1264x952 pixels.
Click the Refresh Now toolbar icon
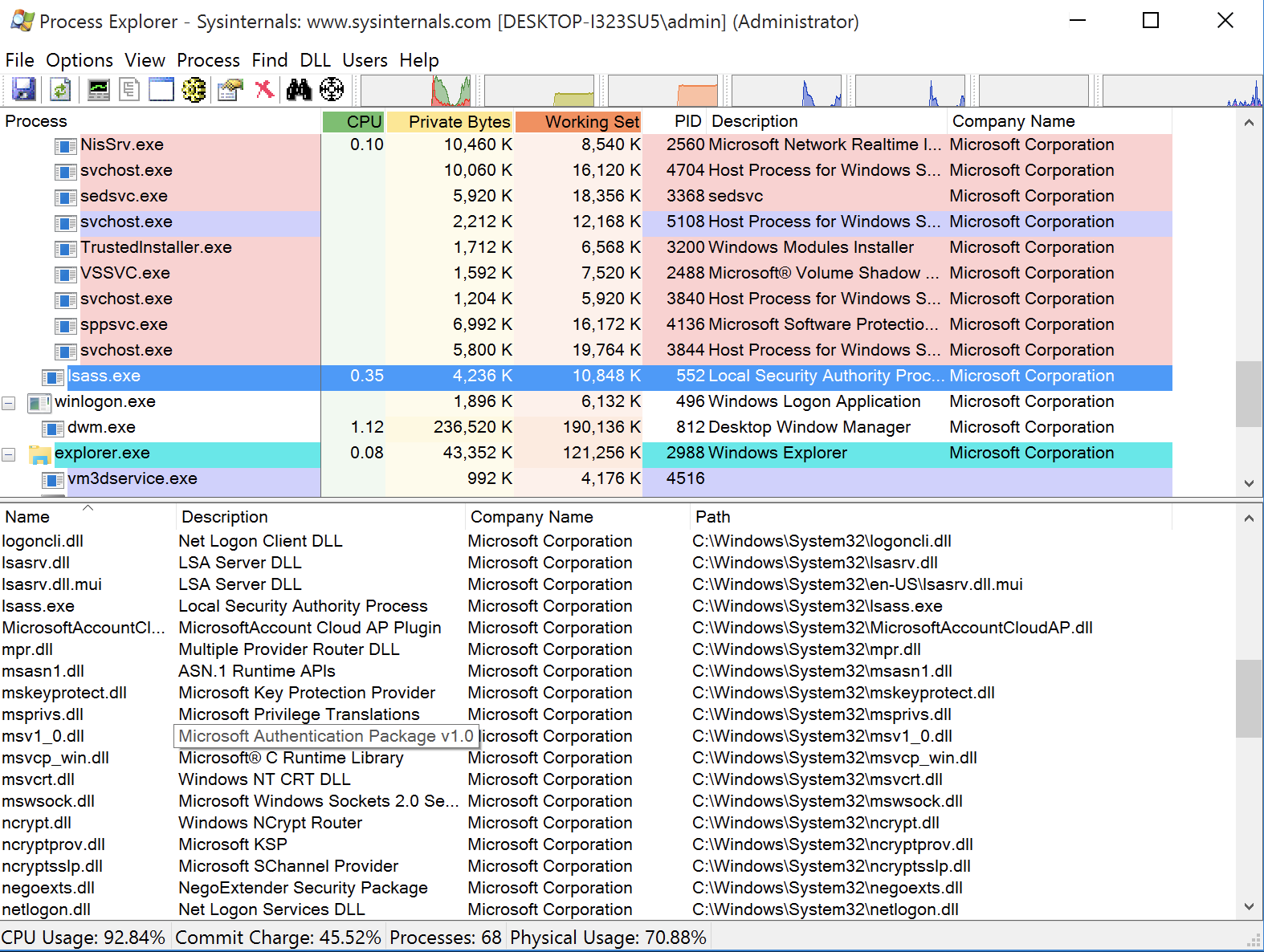point(60,89)
